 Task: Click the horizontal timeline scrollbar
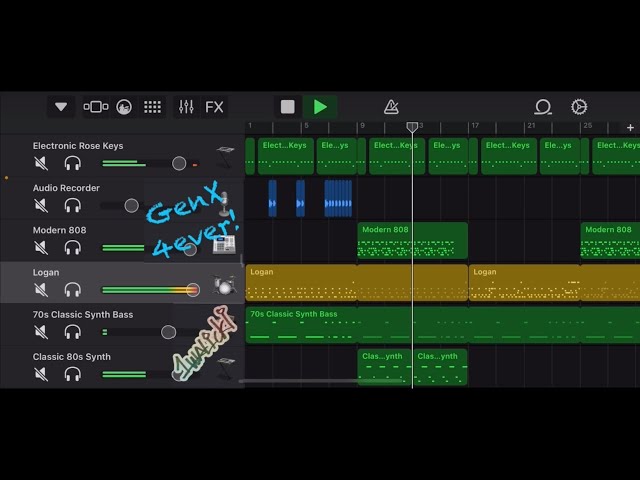pos(320,381)
